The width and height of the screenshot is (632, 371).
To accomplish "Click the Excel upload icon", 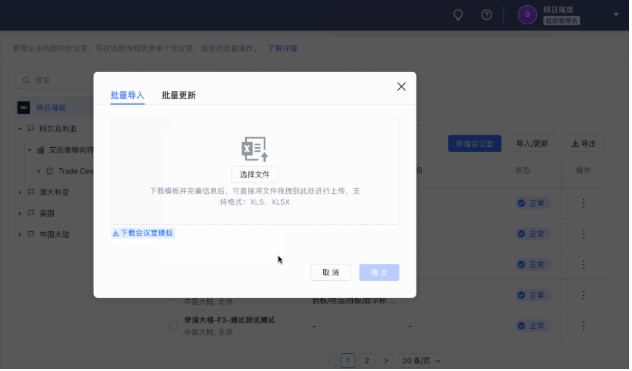I will (x=255, y=149).
